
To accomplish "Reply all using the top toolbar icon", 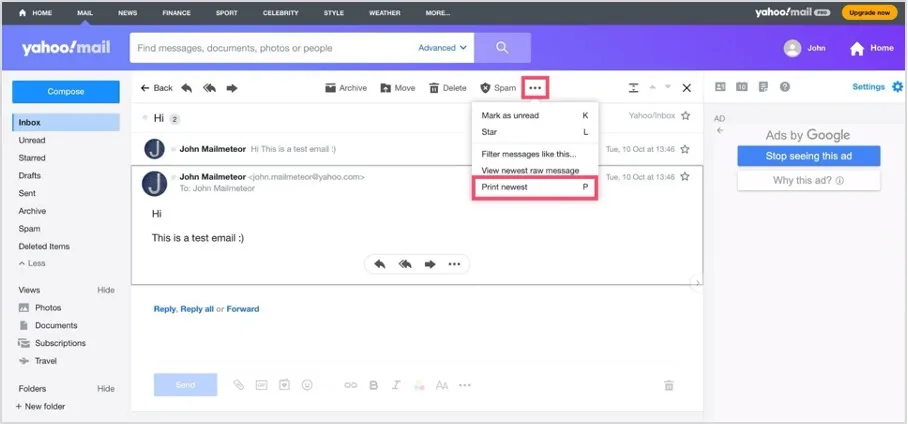I will pyautogui.click(x=209, y=88).
